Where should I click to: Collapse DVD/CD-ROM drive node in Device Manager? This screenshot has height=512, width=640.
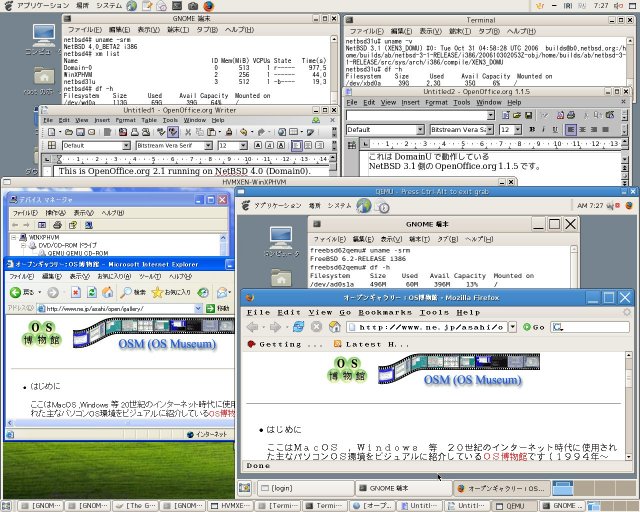[23, 245]
